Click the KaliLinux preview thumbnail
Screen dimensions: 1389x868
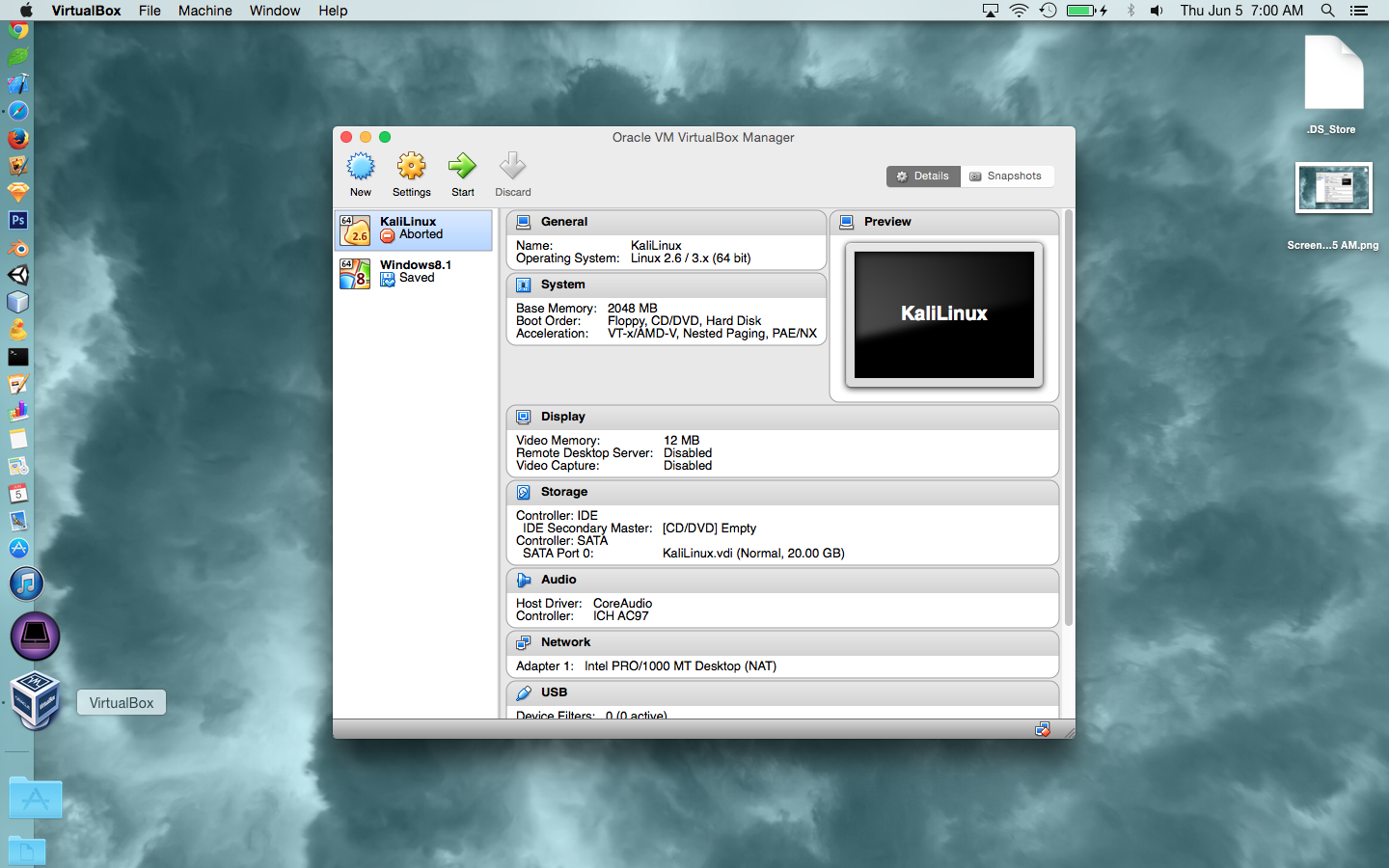(x=944, y=314)
